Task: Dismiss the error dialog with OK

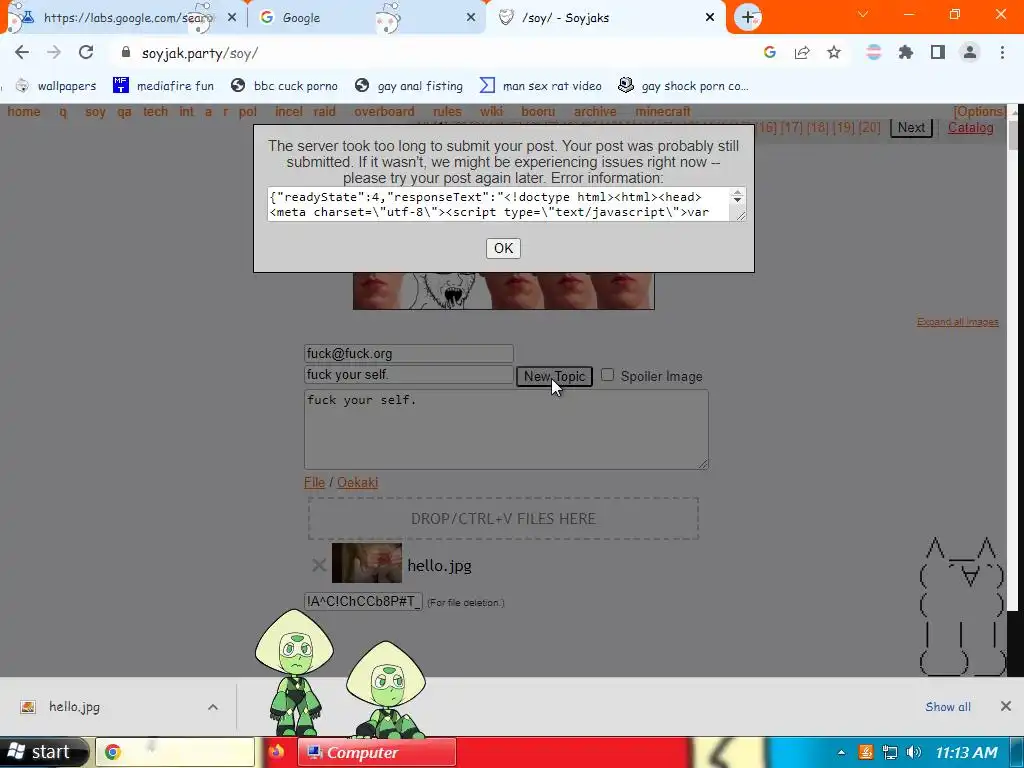Action: pos(503,248)
